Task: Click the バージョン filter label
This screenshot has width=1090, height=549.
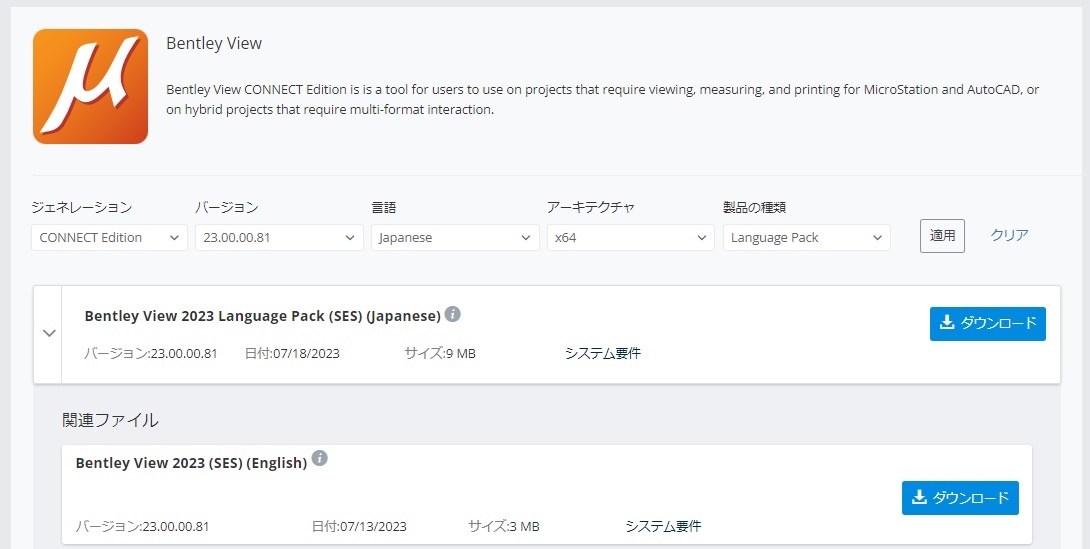Action: [x=227, y=207]
